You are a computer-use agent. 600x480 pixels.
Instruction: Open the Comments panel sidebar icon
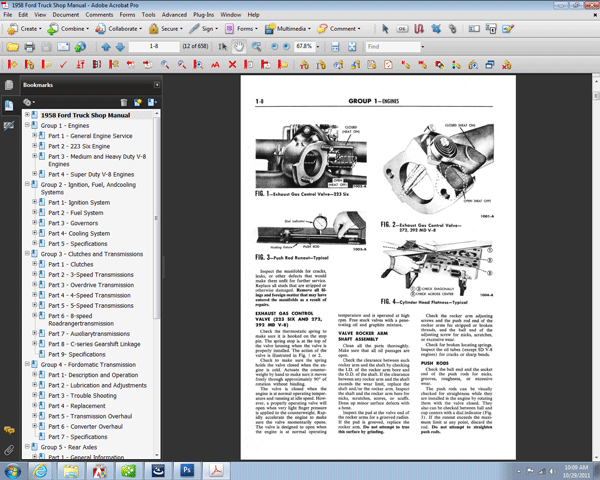[9, 430]
